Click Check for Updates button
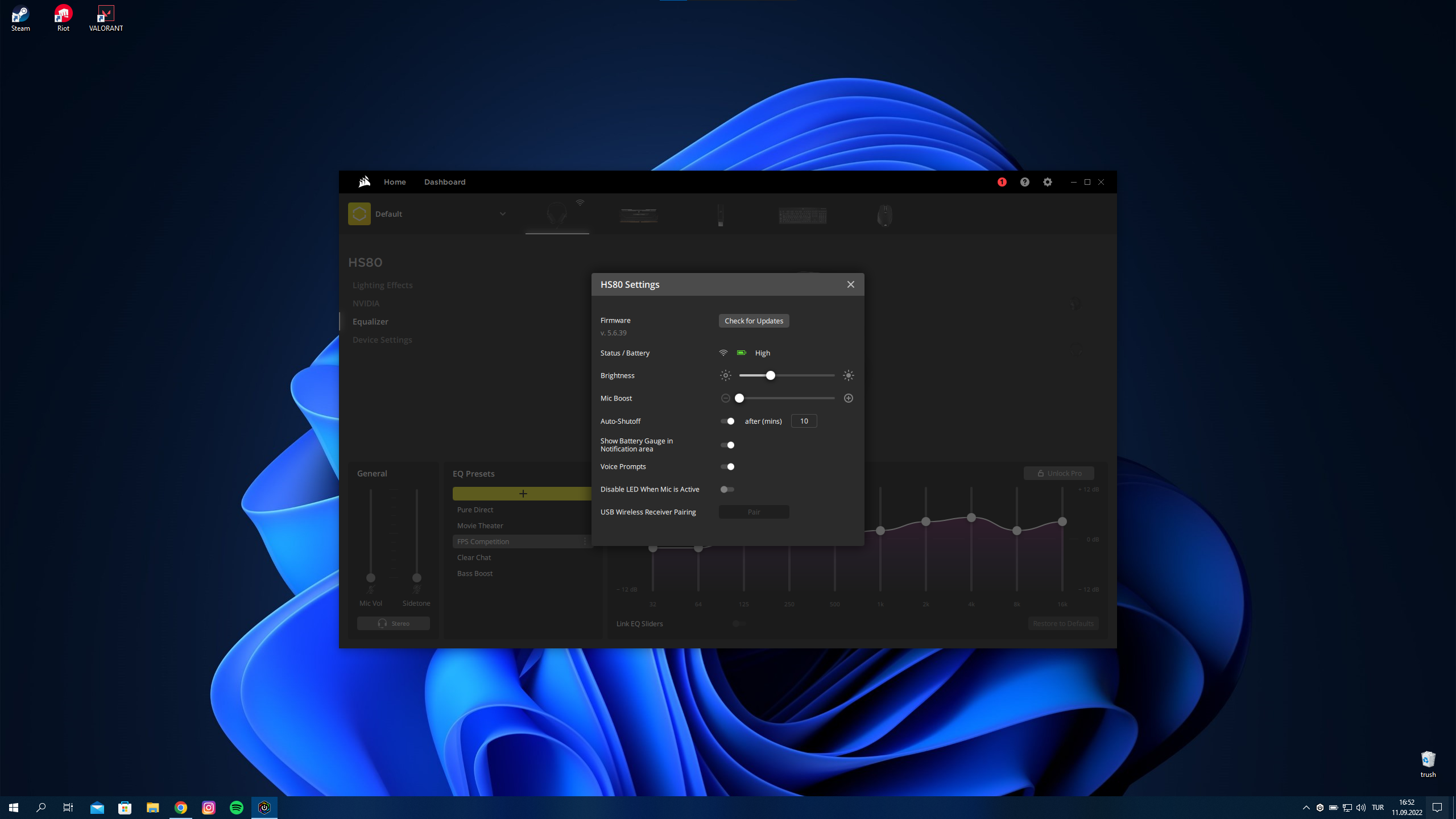The image size is (1456, 819). coord(754,321)
